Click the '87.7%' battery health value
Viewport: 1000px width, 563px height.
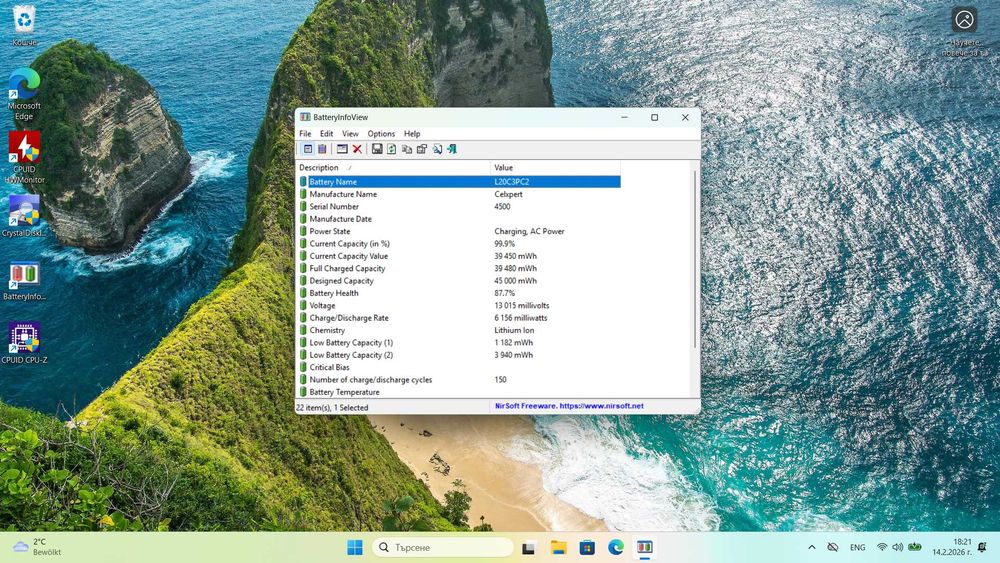504,293
